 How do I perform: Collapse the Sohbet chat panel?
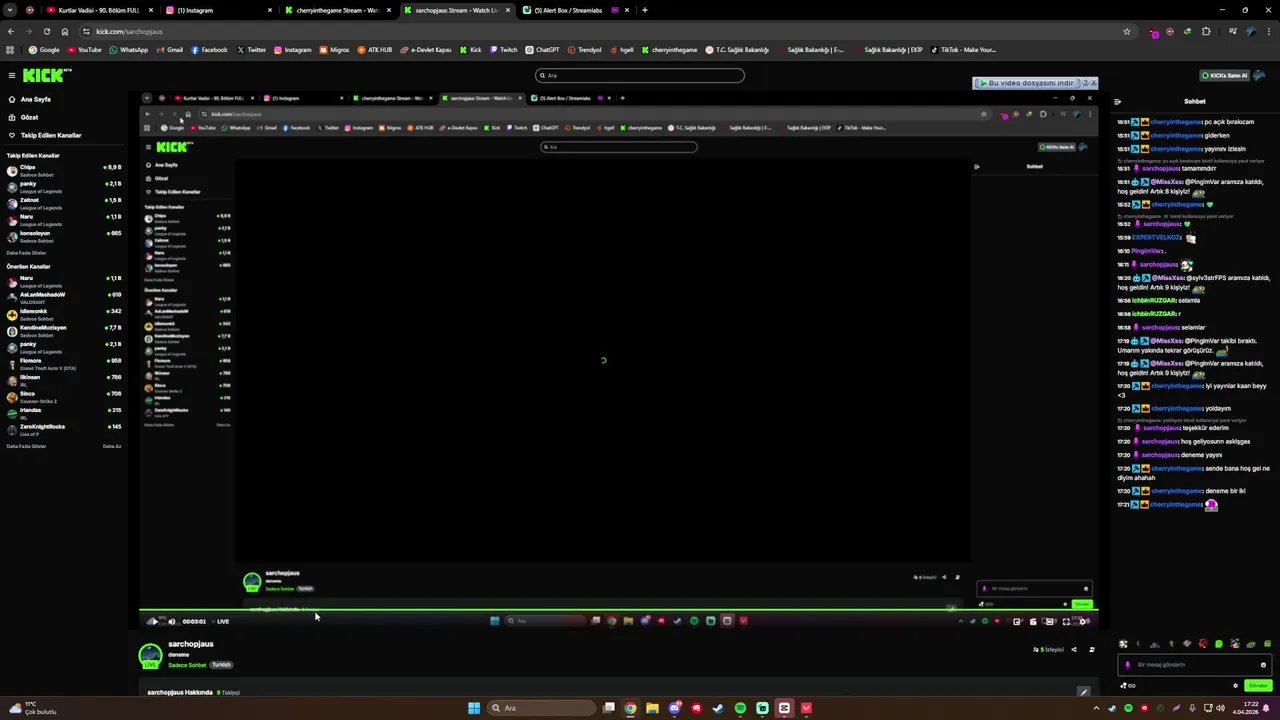pyautogui.click(x=1117, y=101)
